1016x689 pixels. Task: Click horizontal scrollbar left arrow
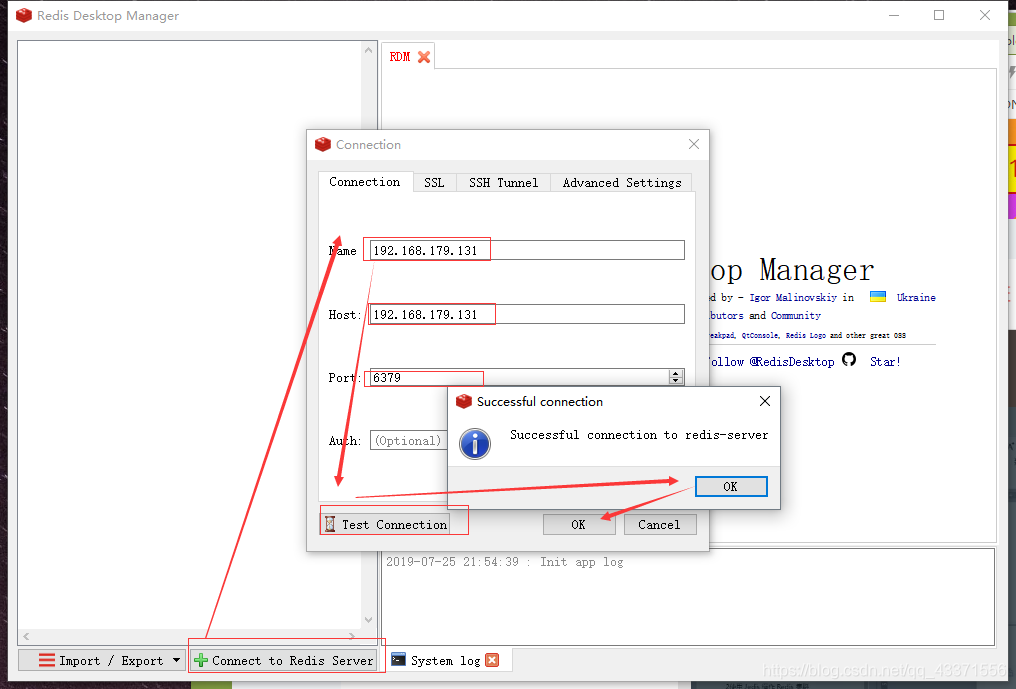pos(26,636)
